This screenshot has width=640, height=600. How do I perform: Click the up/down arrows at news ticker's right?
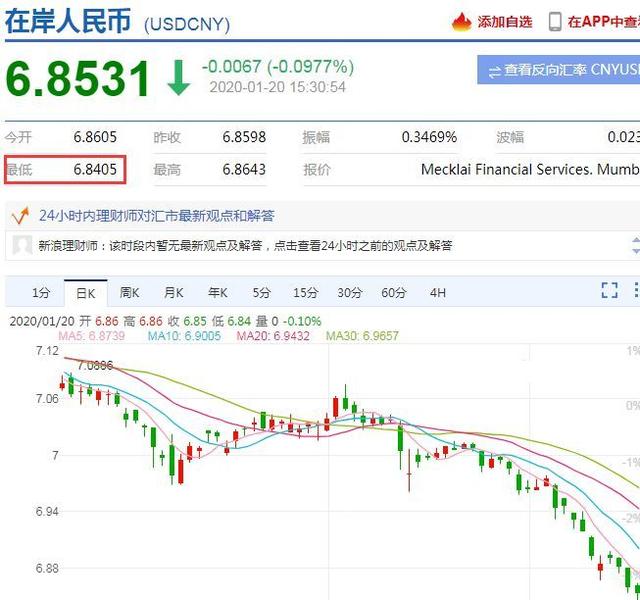[x=636, y=245]
